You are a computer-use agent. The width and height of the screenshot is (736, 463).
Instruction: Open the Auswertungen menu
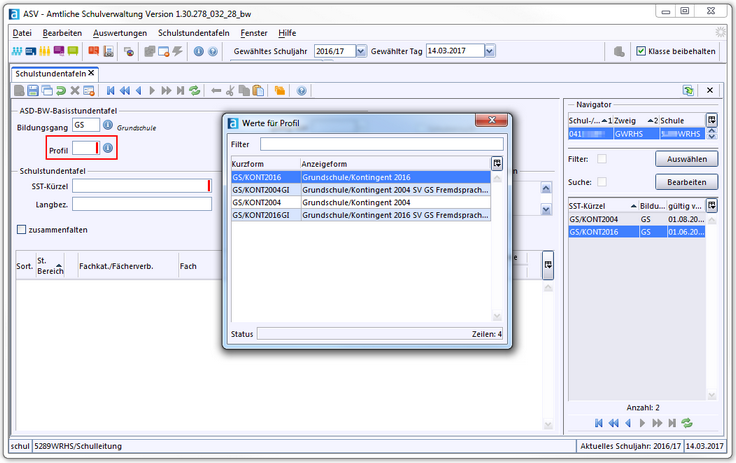tap(119, 33)
